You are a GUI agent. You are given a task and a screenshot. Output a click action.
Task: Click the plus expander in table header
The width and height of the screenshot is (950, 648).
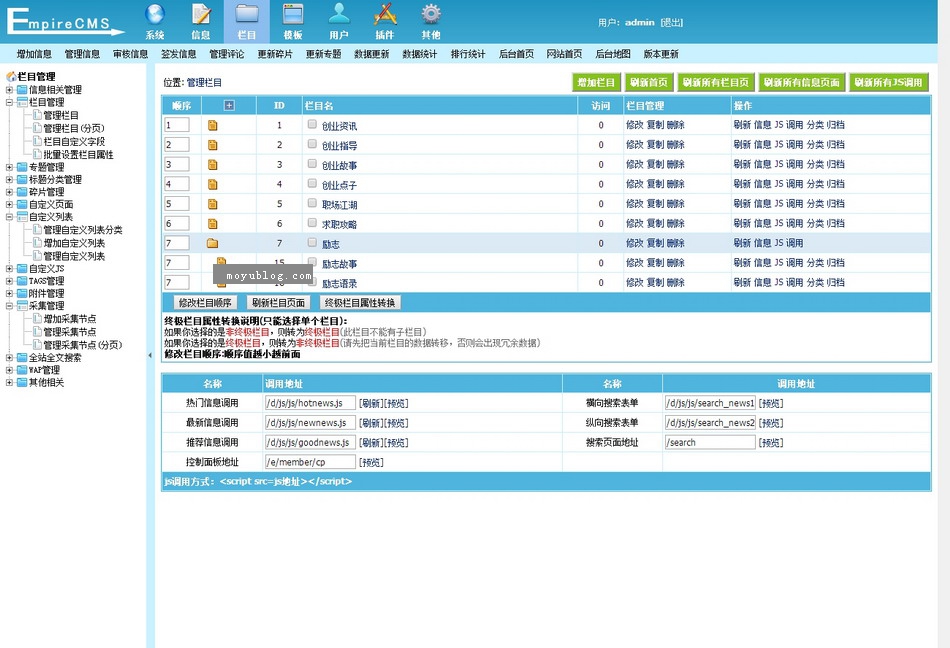click(x=229, y=105)
